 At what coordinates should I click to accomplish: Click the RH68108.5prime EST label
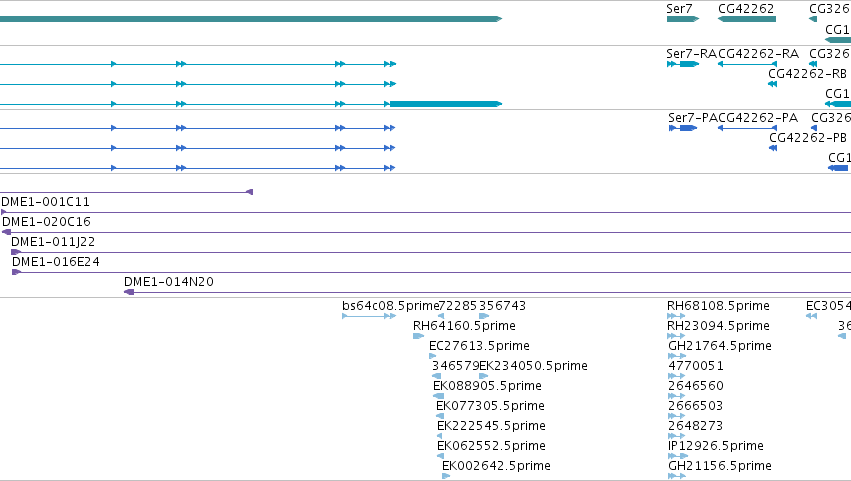coord(718,306)
